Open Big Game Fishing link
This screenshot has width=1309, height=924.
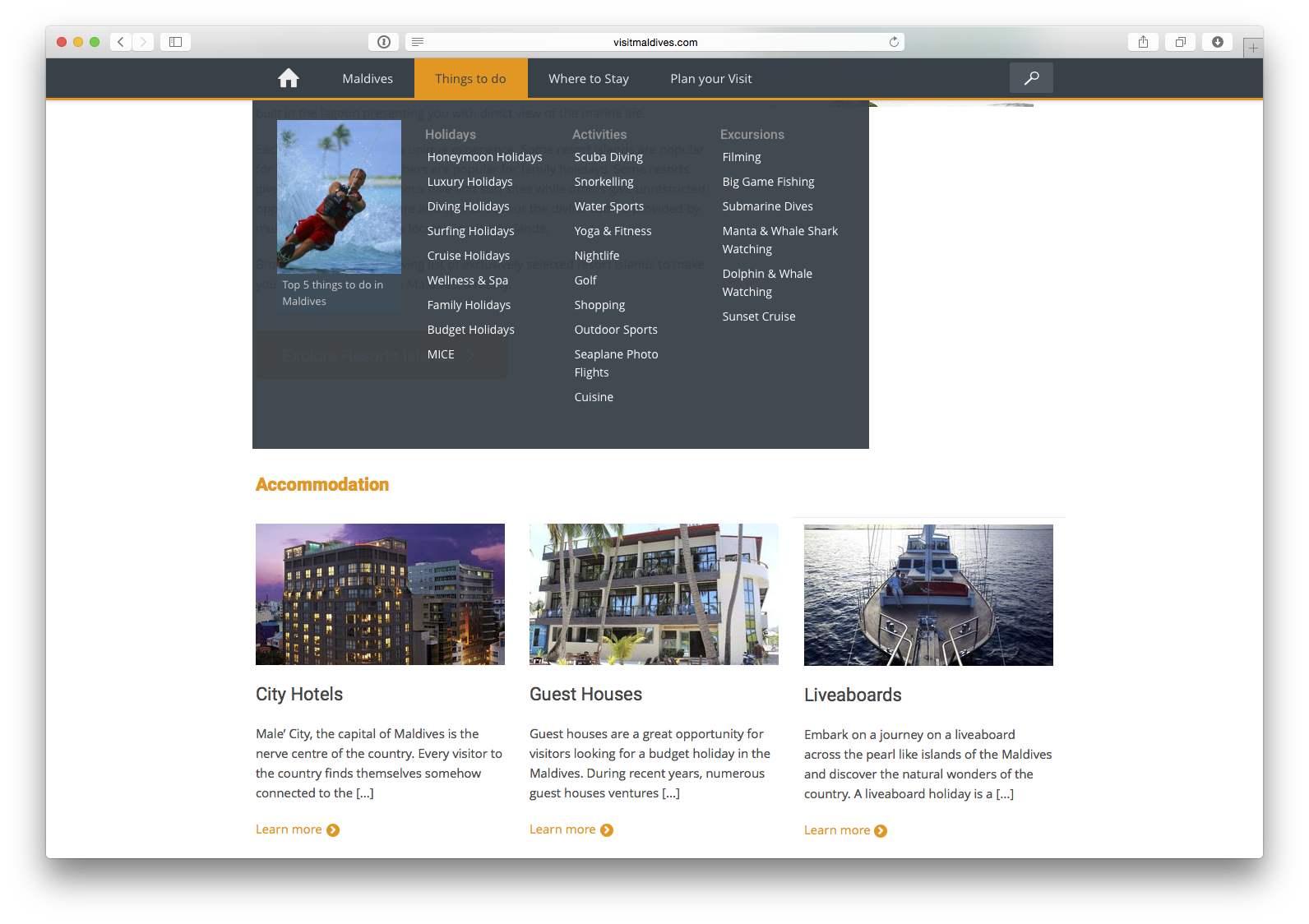coord(768,182)
